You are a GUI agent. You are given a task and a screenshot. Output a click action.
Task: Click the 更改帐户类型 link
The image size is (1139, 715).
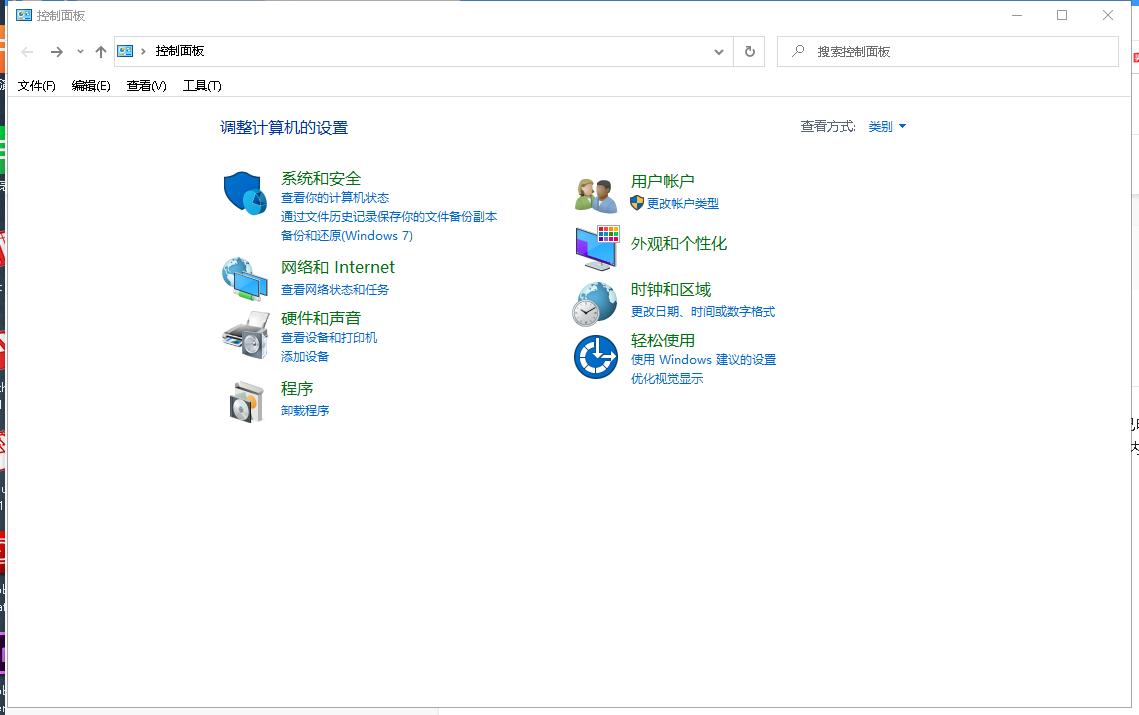pos(683,203)
